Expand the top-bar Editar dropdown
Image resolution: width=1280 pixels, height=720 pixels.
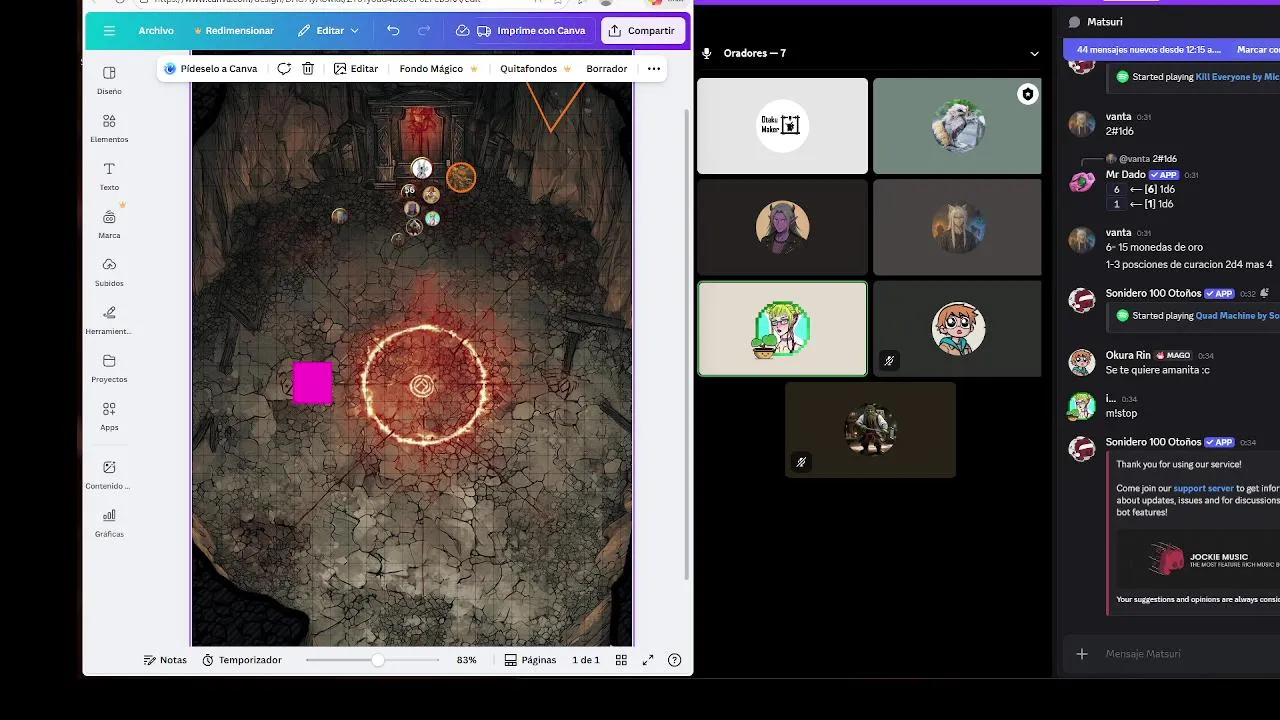click(x=328, y=31)
